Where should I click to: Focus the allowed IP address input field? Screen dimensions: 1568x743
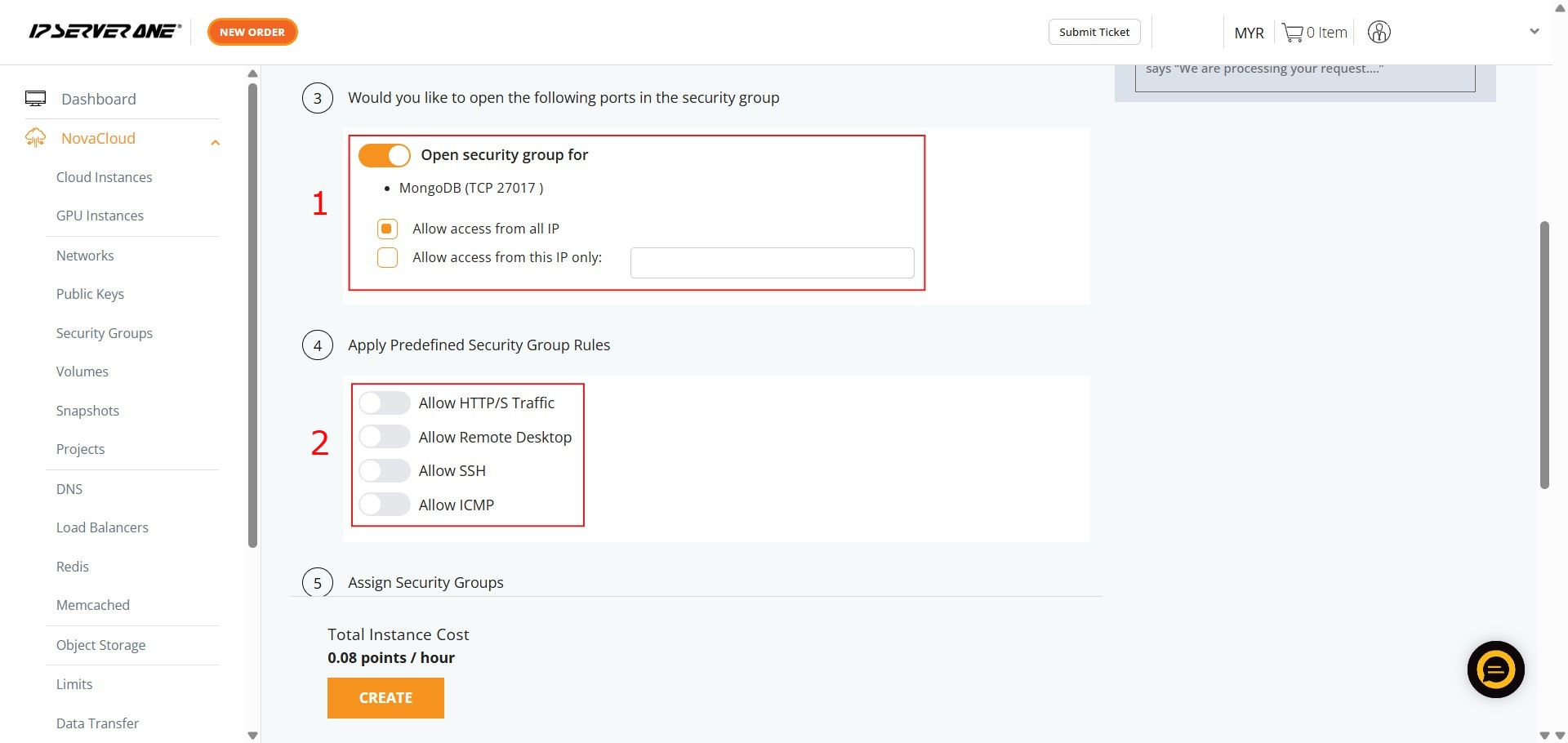[772, 263]
